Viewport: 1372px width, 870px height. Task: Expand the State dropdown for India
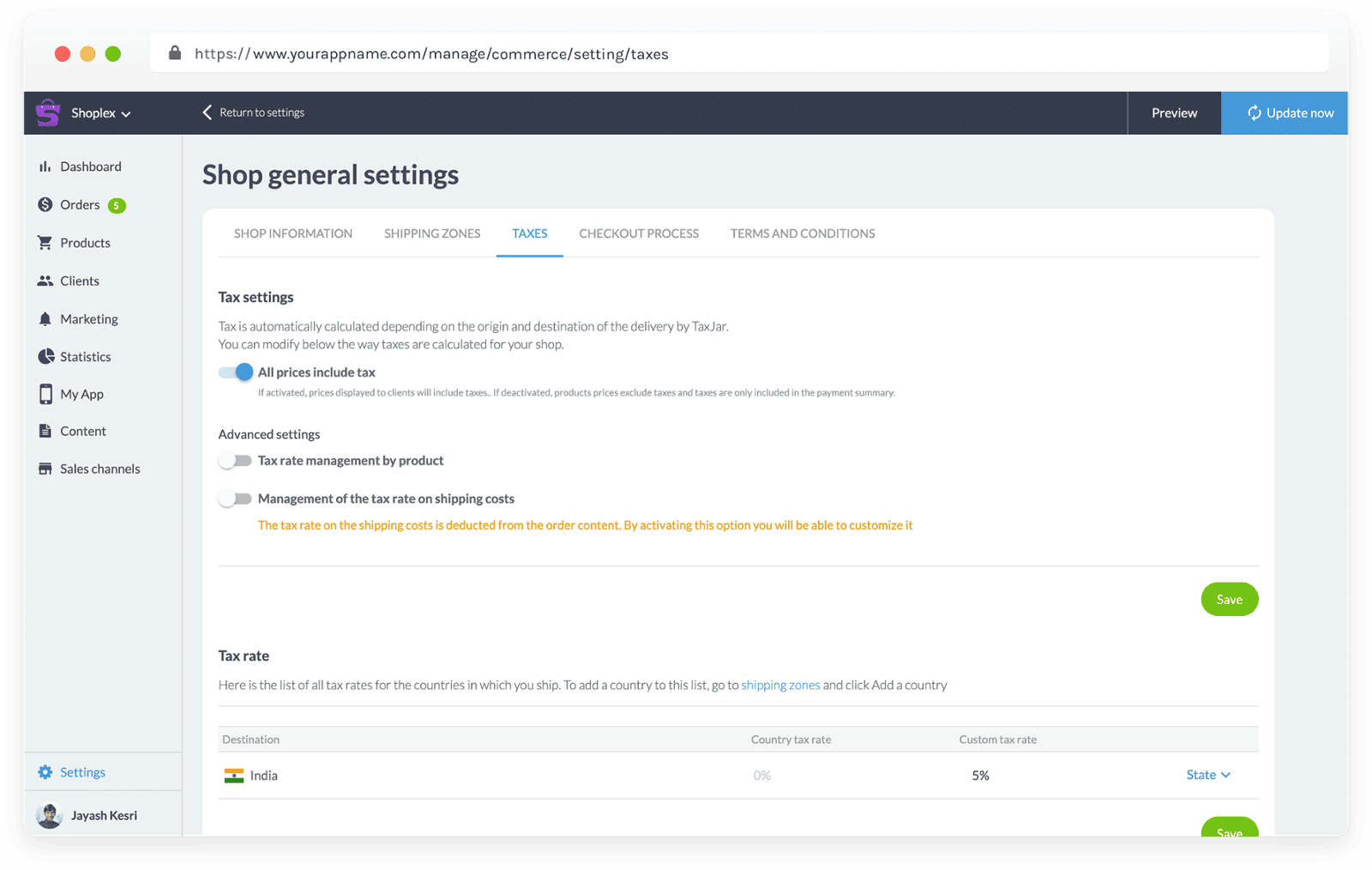coord(1208,775)
